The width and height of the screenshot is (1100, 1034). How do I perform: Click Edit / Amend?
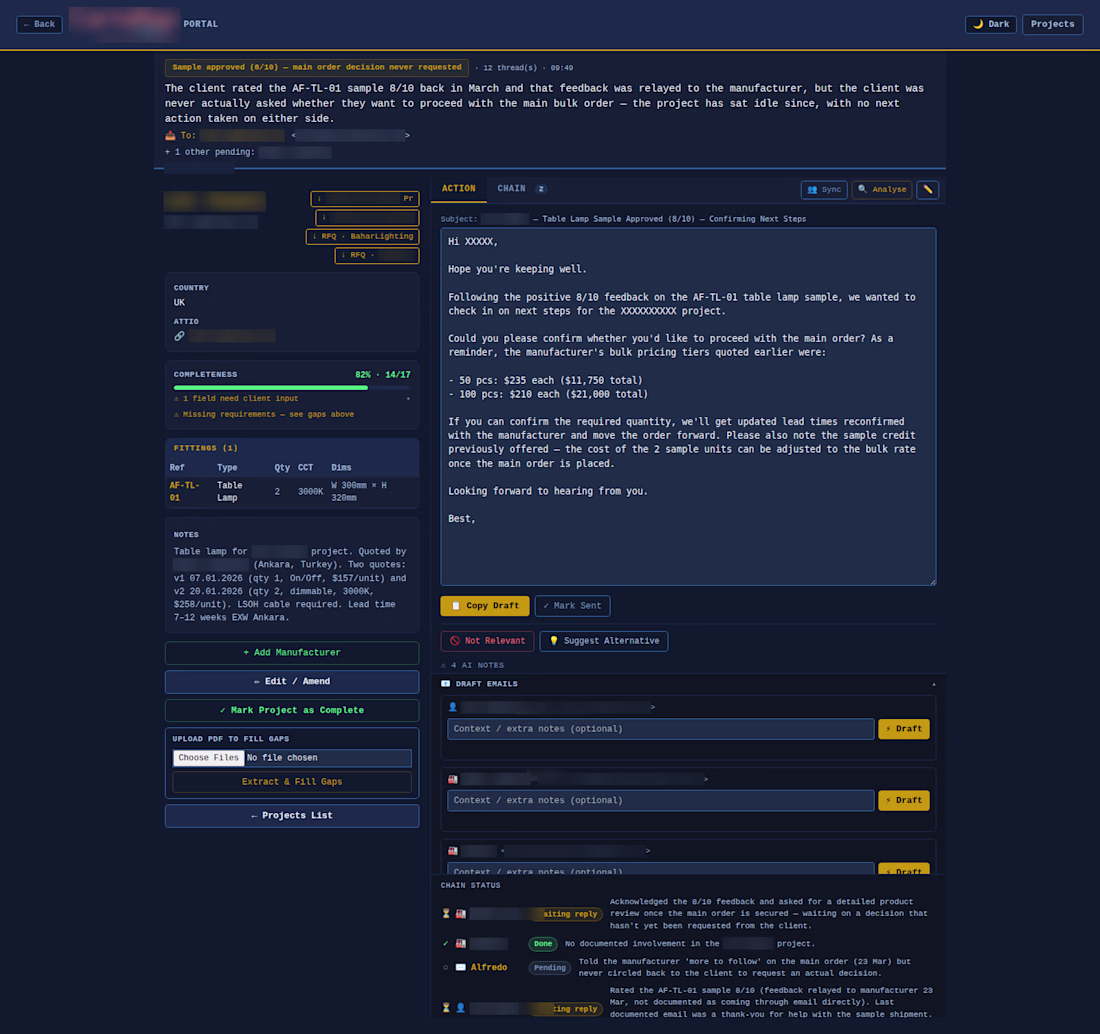coord(292,682)
